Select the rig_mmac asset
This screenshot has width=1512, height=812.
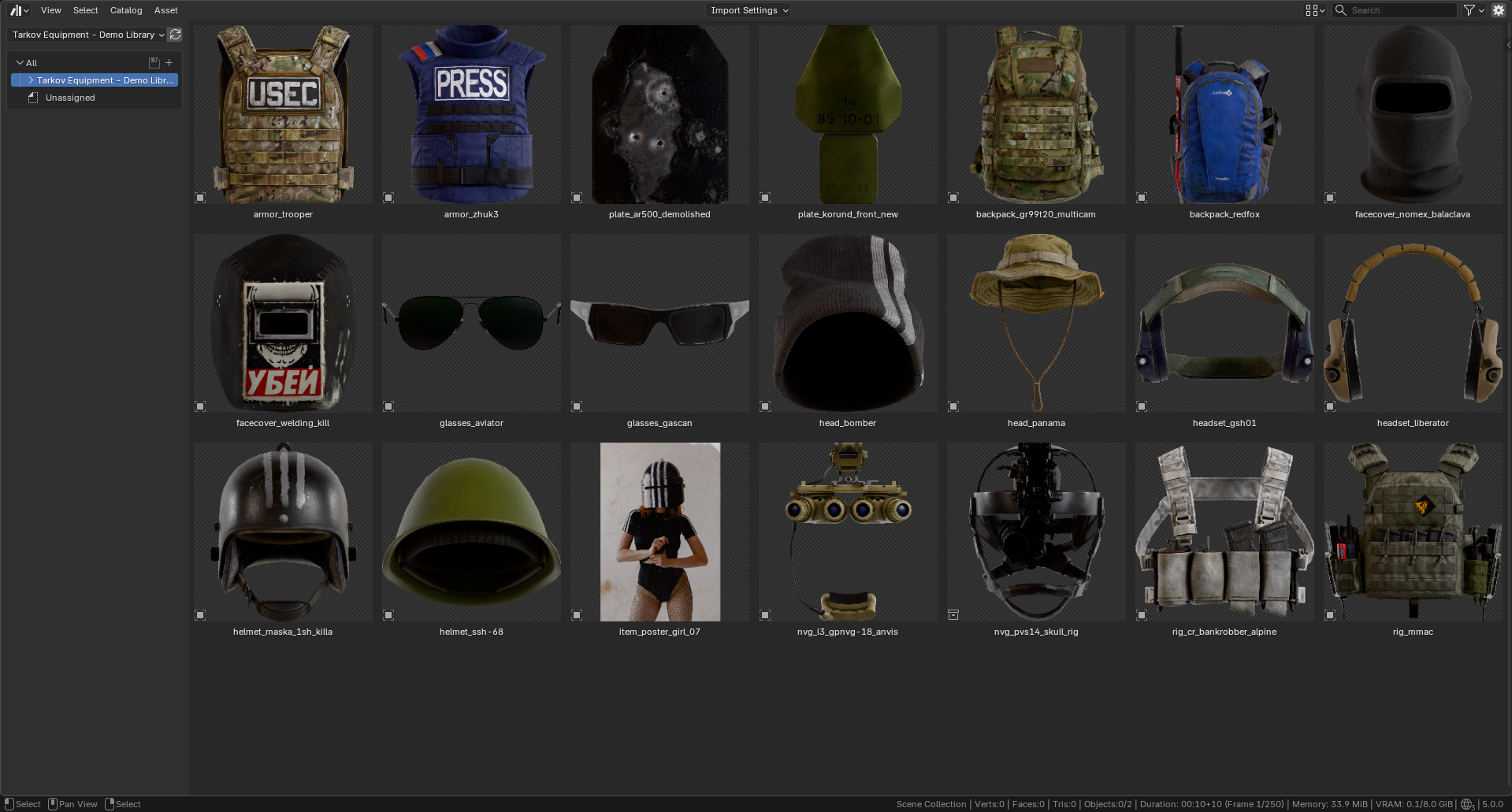(x=1413, y=532)
